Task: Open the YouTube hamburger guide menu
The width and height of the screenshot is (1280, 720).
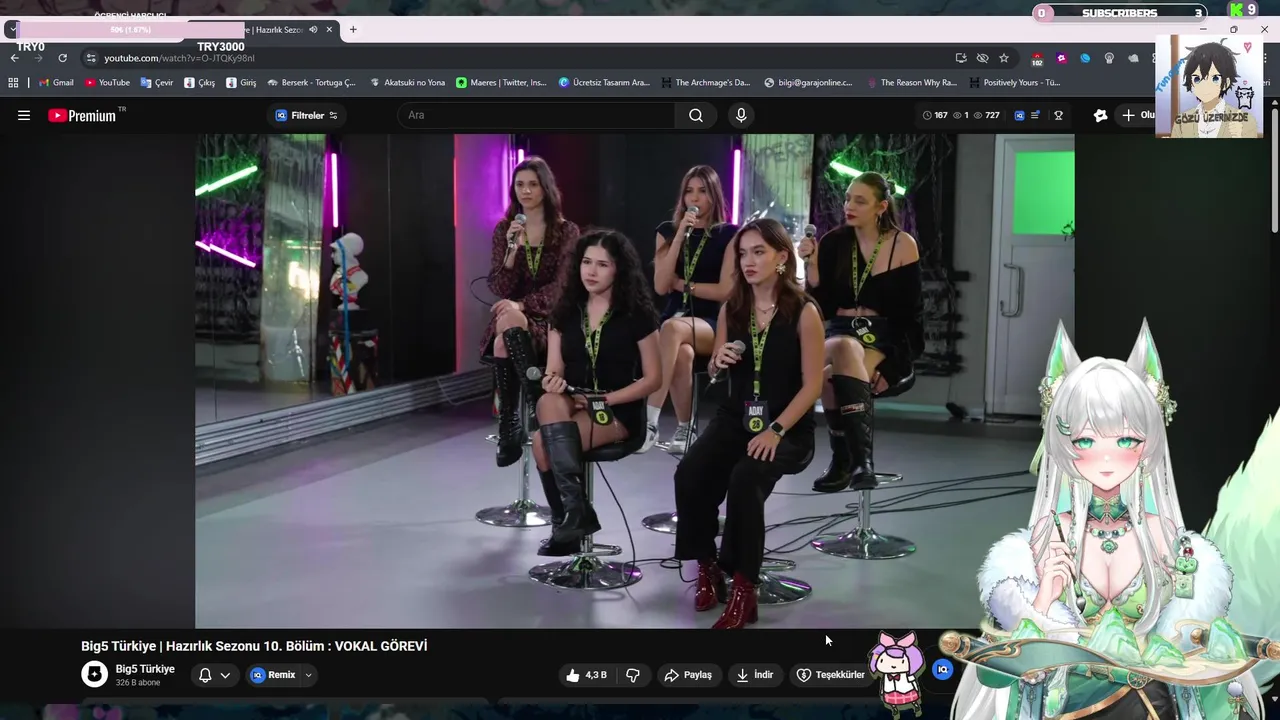Action: tap(24, 115)
